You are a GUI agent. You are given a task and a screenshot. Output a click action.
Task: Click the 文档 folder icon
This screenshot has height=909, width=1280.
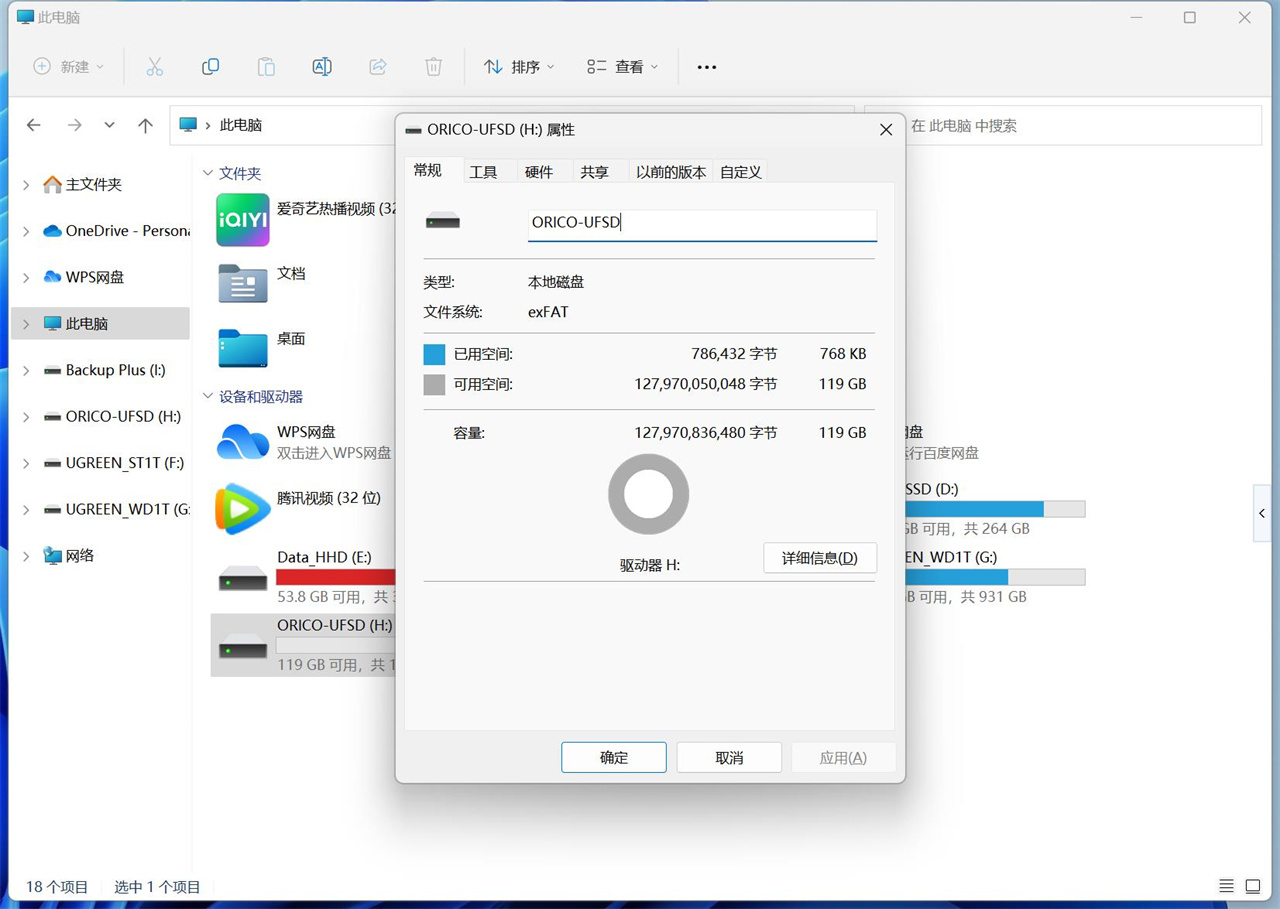[243, 284]
